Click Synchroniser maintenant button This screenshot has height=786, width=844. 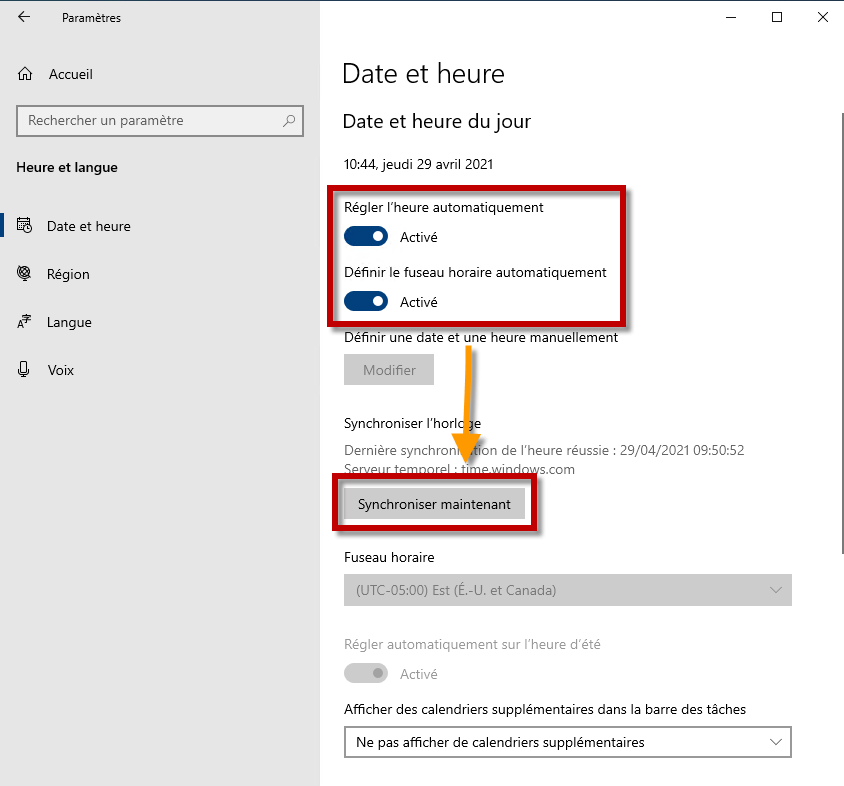click(434, 504)
